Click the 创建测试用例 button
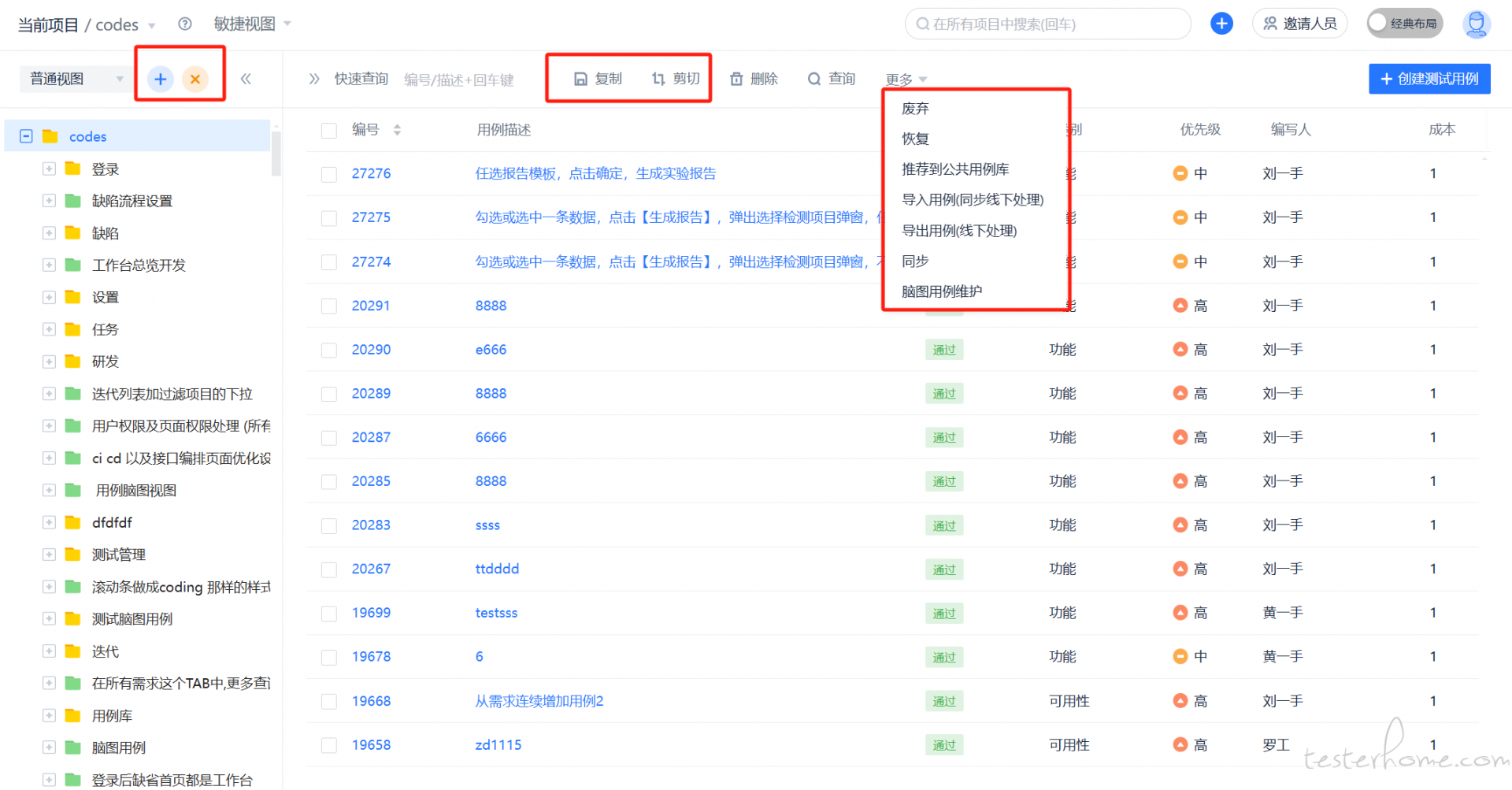 (x=1429, y=79)
